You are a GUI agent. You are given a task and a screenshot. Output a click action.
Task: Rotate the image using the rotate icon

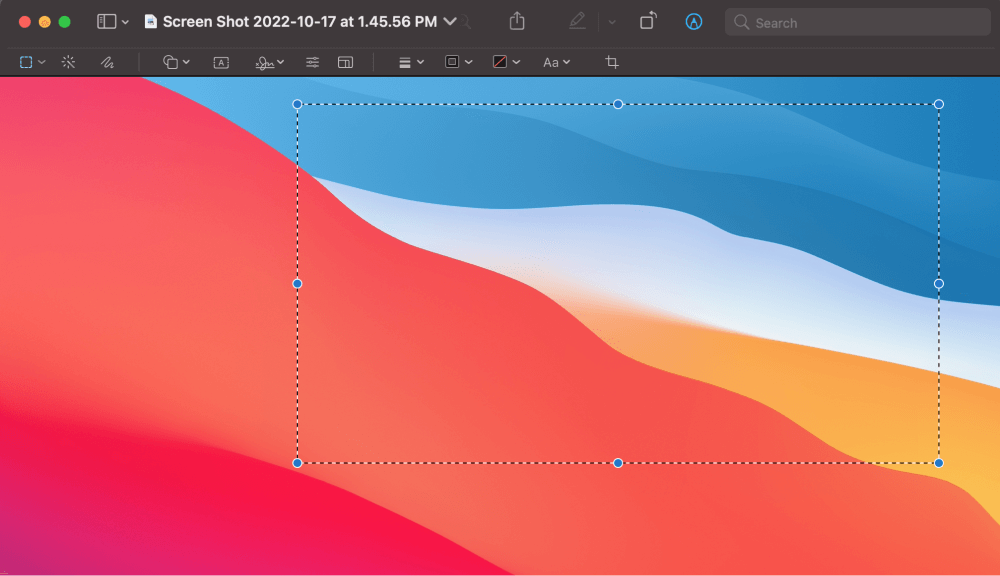tap(648, 21)
